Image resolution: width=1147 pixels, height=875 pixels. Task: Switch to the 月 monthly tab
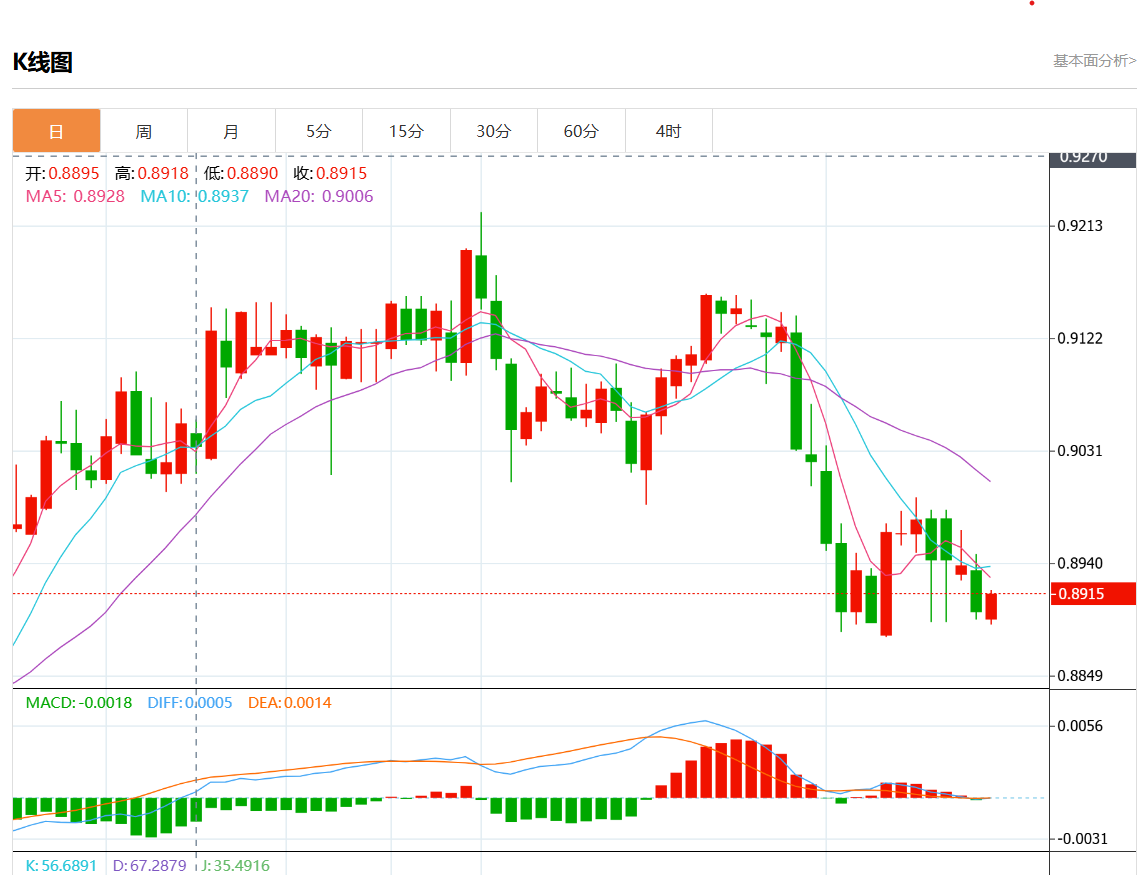[231, 131]
